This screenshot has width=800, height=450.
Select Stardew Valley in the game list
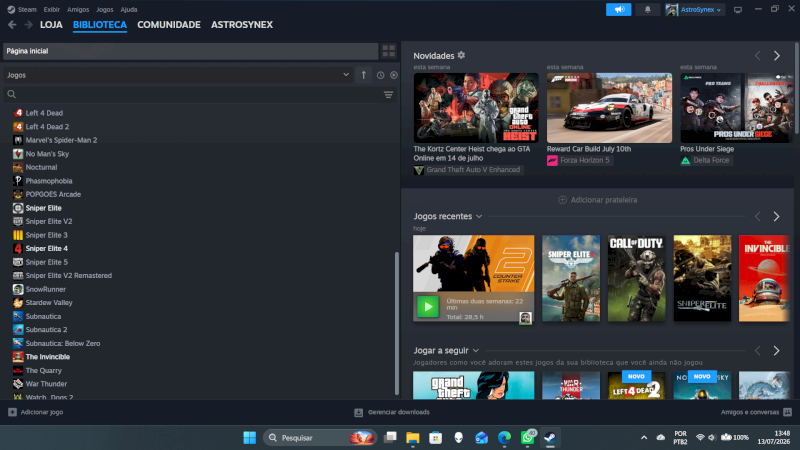click(x=49, y=303)
